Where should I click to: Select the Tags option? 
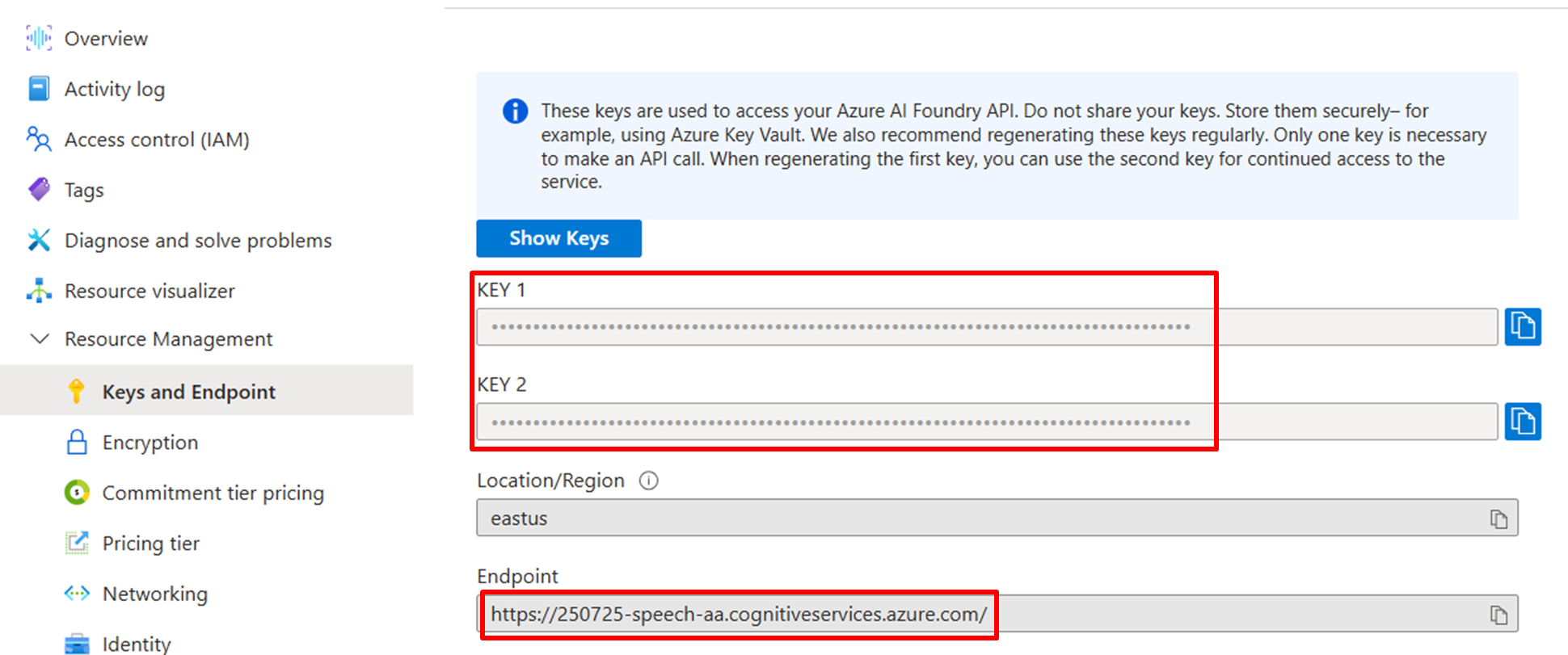click(x=83, y=190)
